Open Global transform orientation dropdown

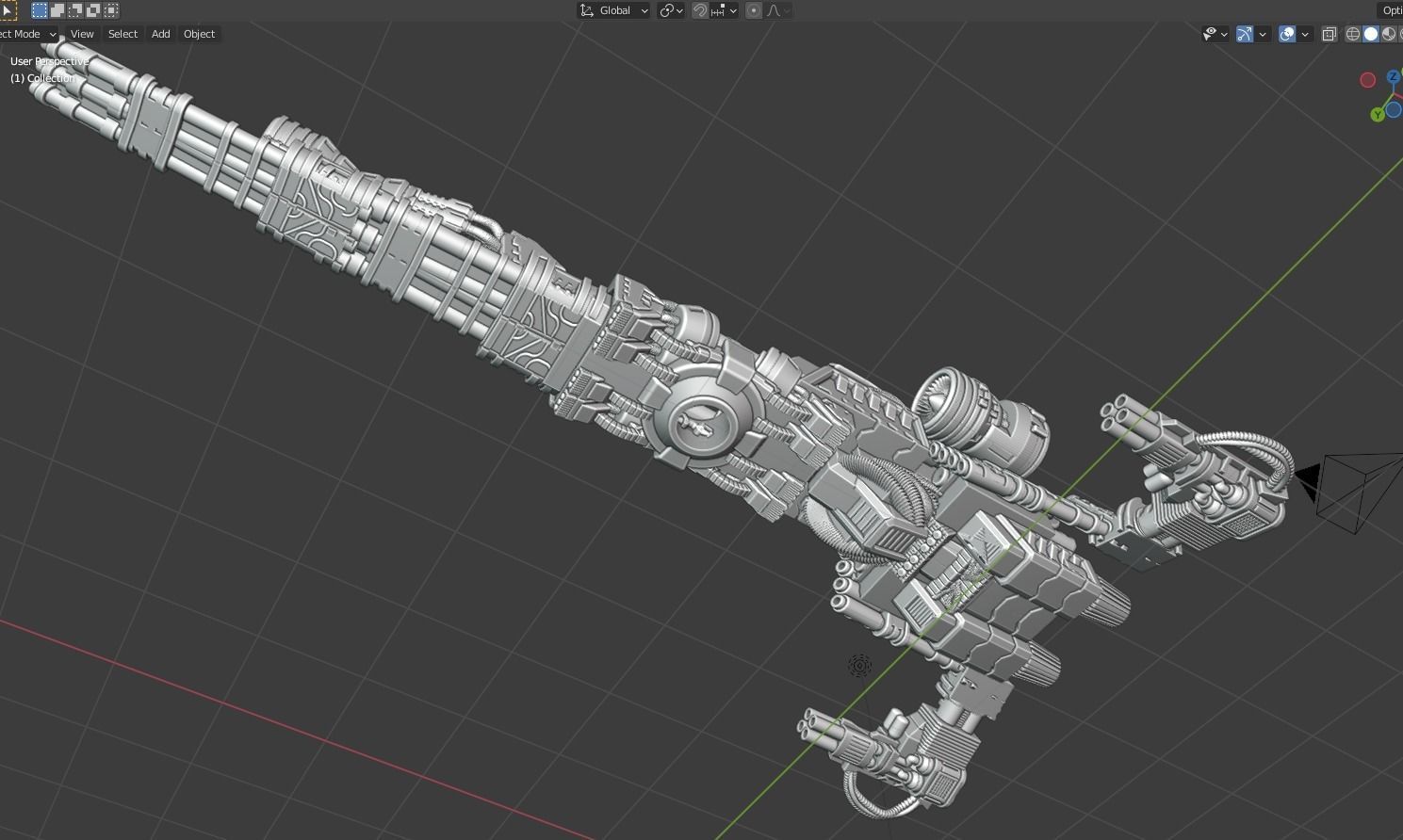point(614,10)
